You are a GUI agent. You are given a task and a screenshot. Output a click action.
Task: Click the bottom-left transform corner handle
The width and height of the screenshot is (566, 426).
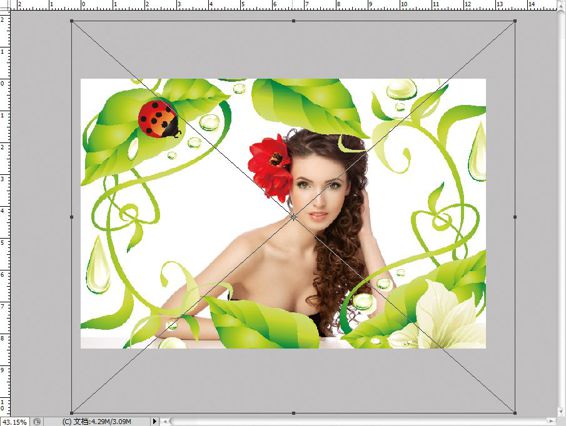[71, 413]
